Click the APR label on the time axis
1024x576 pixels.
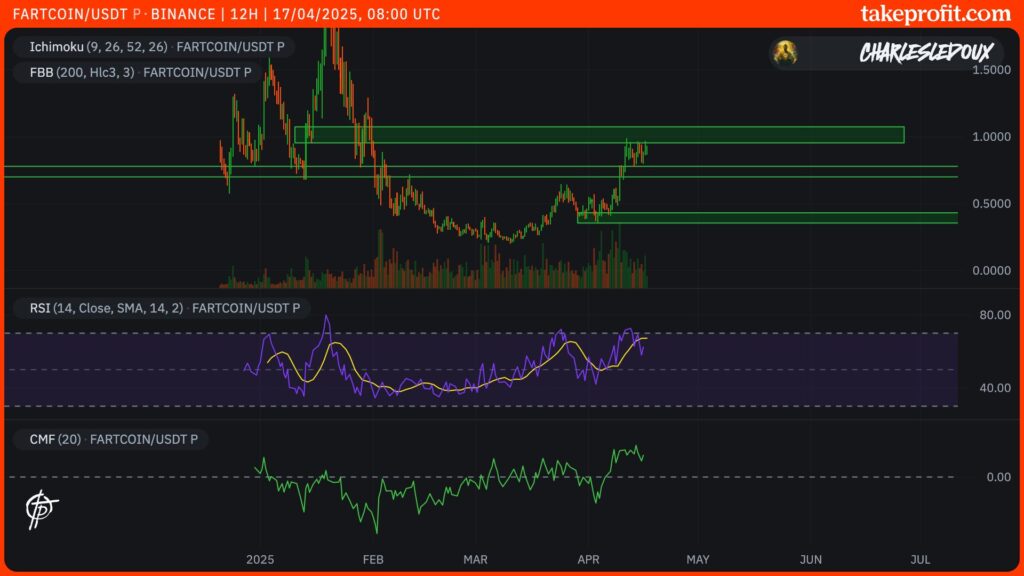(588, 560)
